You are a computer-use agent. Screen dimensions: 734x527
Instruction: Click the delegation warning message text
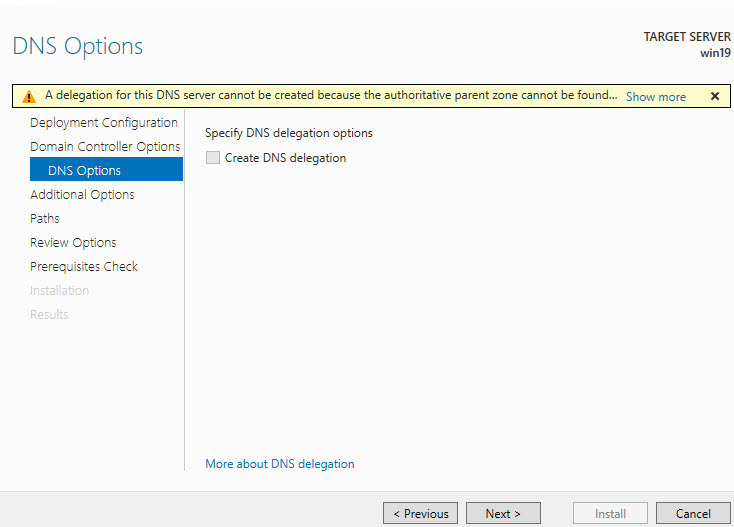coord(330,96)
